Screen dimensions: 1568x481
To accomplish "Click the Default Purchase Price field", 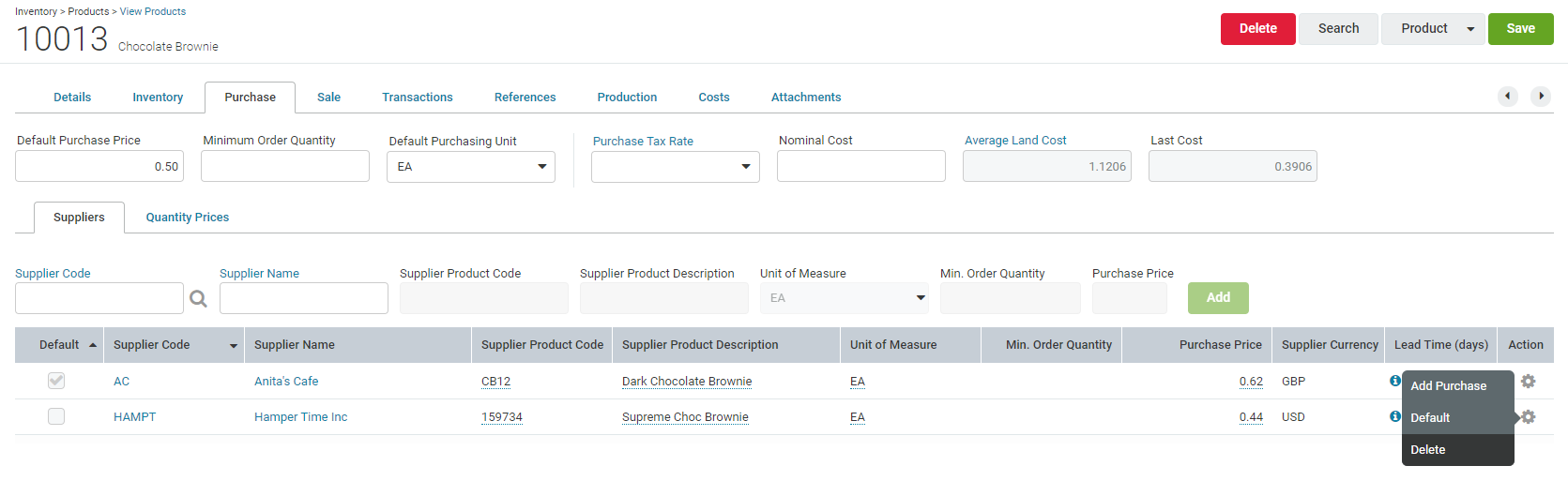I will (x=99, y=167).
